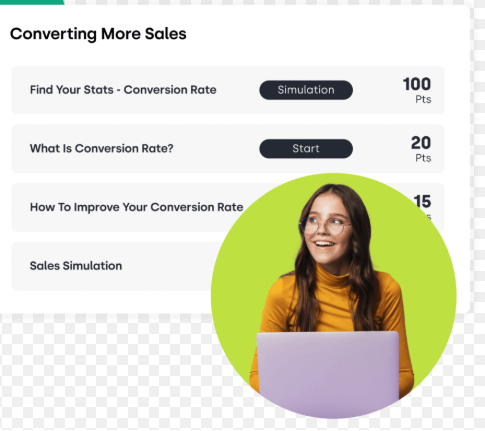The width and height of the screenshot is (485, 431).
Task: Click the Start button for What Is Conversion Rate
Action: [306, 149]
